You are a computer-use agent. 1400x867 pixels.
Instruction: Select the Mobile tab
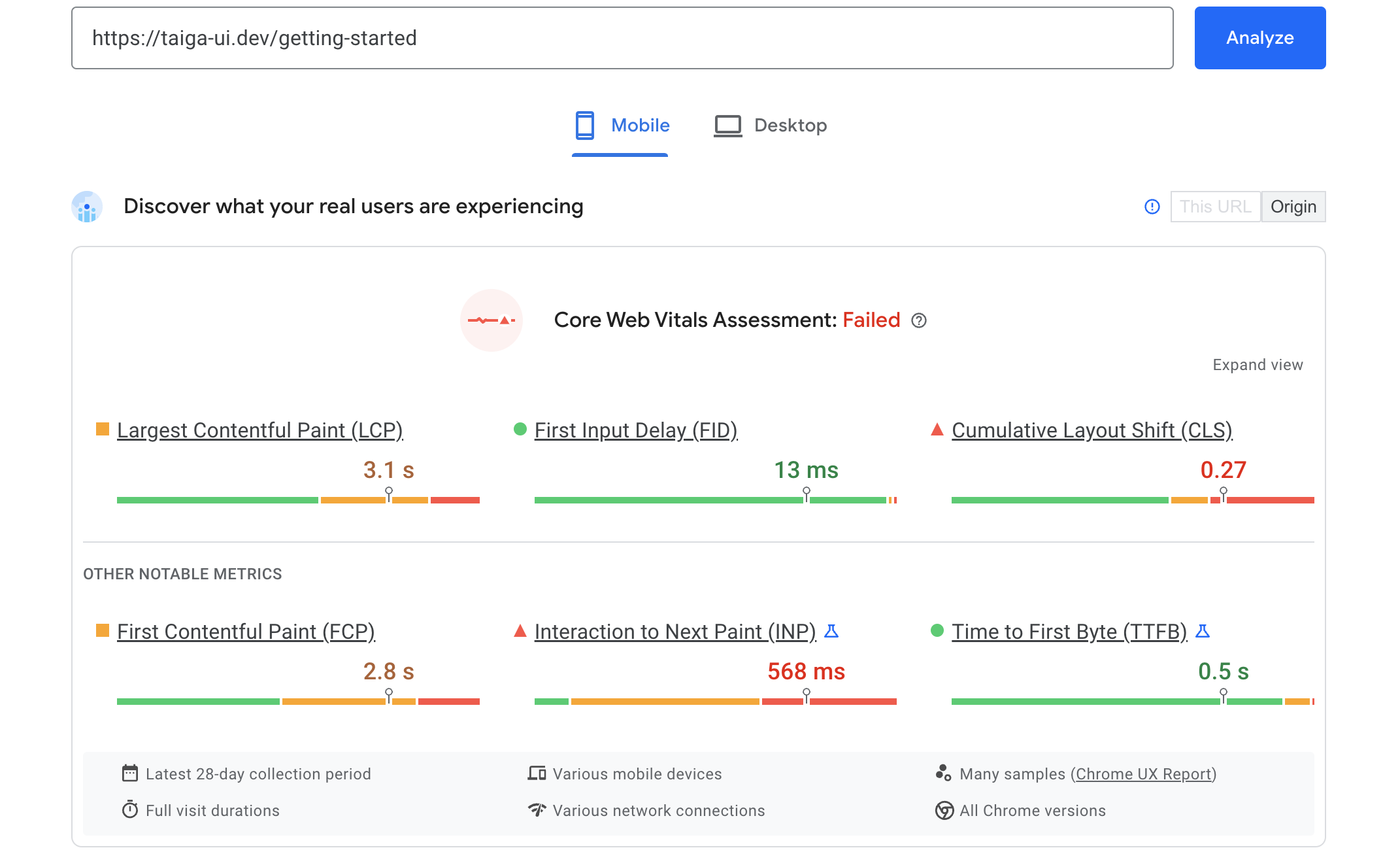(x=639, y=125)
